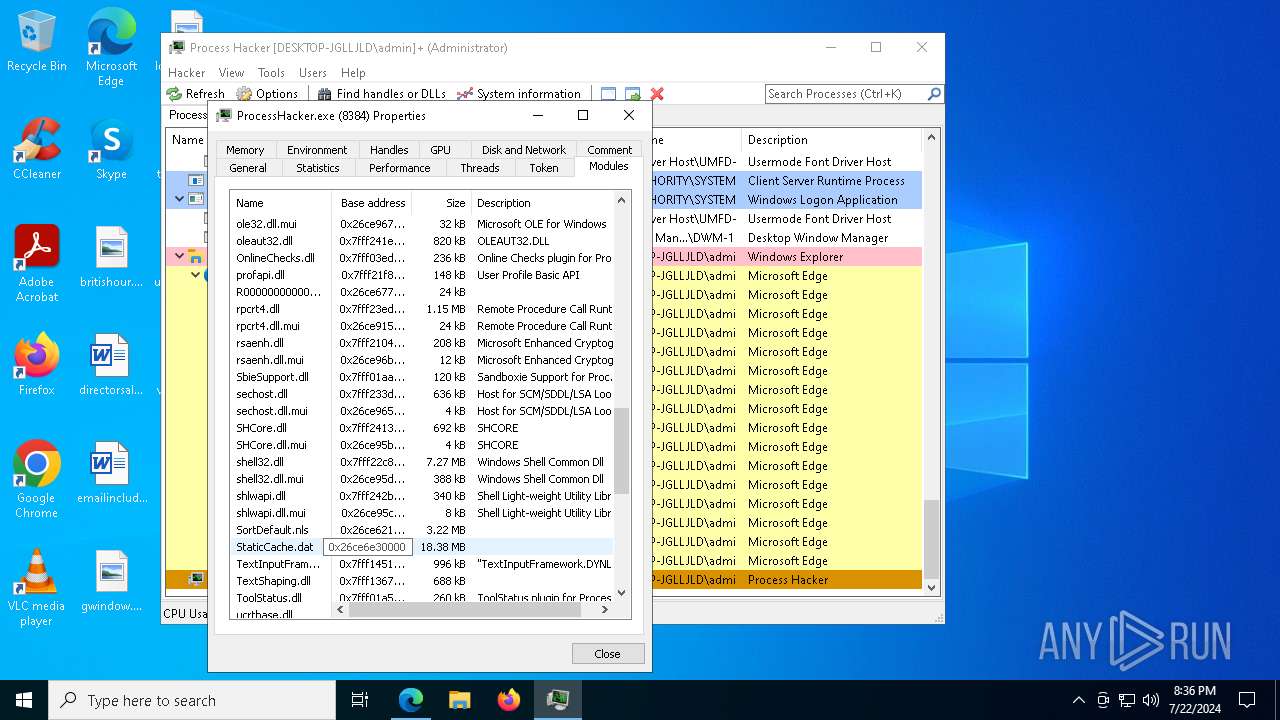Open File Explorer from the taskbar
This screenshot has width=1280, height=720.
point(460,700)
